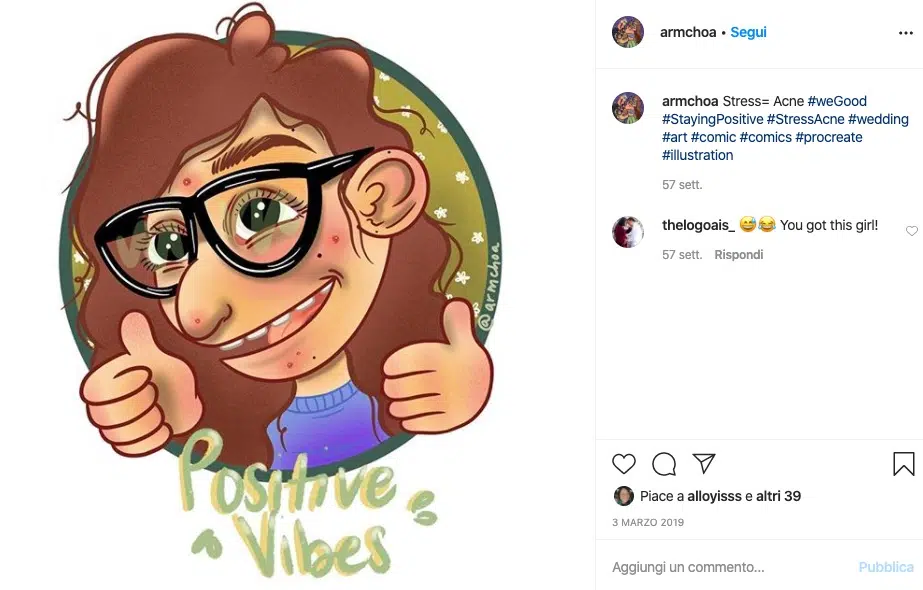The image size is (923, 590).
Task: Click the Segui follow button
Action: pyautogui.click(x=748, y=32)
